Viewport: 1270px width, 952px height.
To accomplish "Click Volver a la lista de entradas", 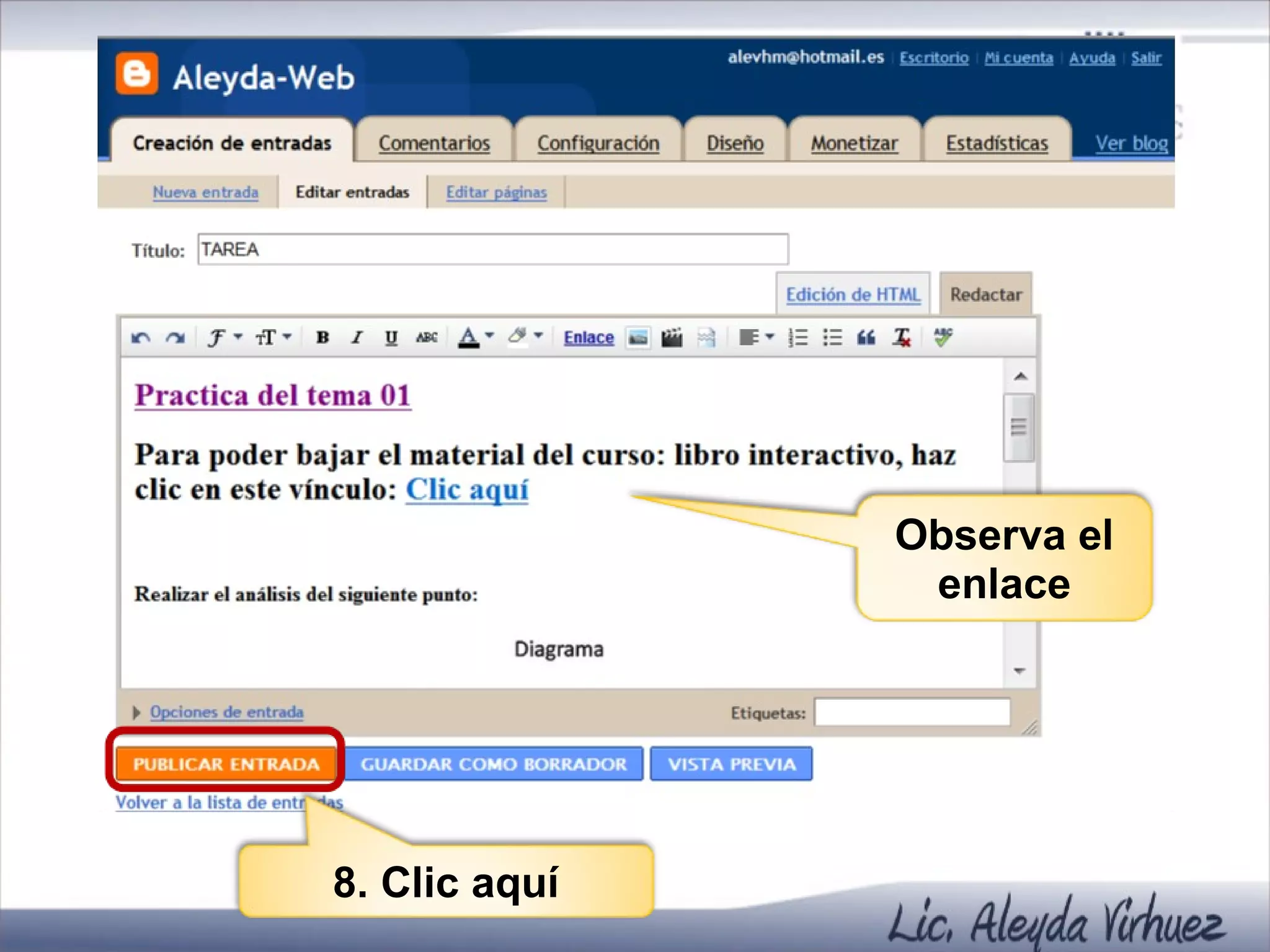I will (x=229, y=803).
